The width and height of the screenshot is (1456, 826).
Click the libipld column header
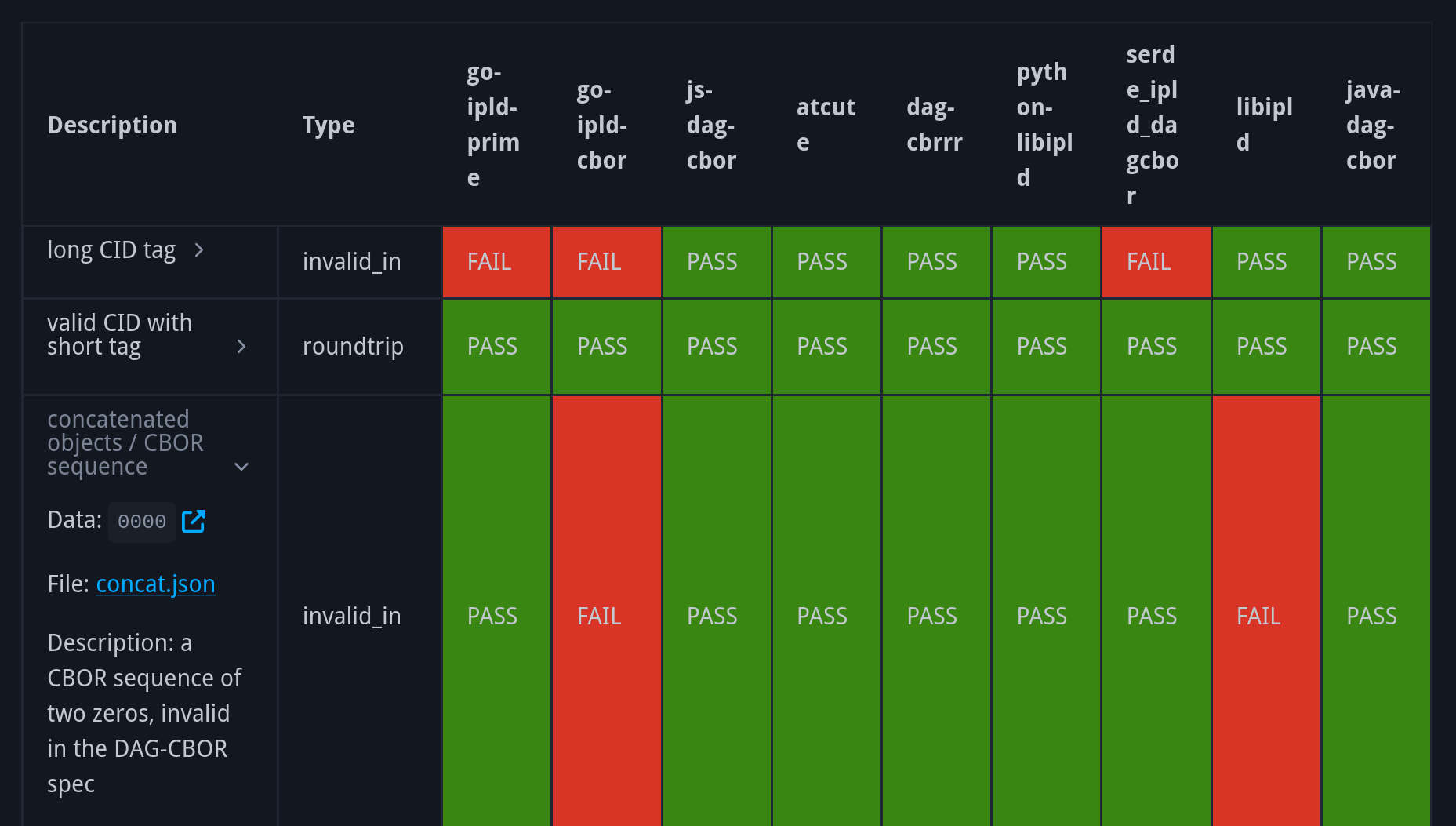pyautogui.click(x=1263, y=124)
